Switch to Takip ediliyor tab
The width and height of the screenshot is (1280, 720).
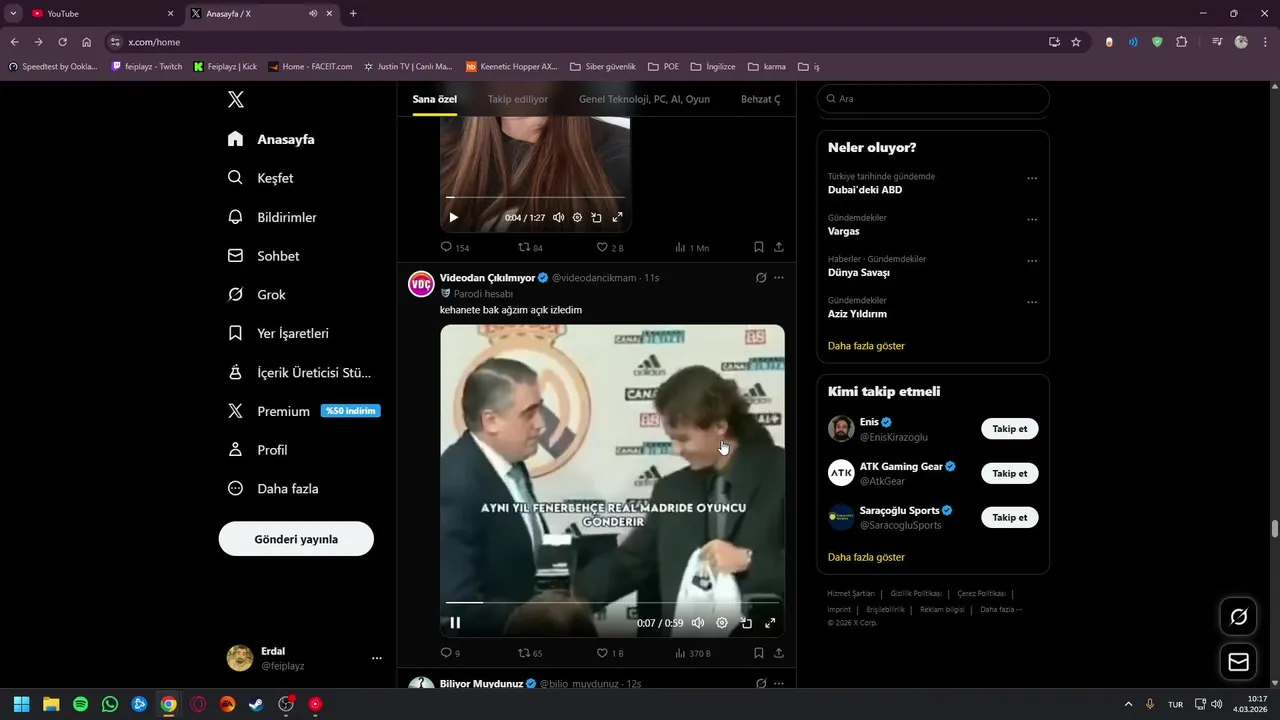(518, 99)
